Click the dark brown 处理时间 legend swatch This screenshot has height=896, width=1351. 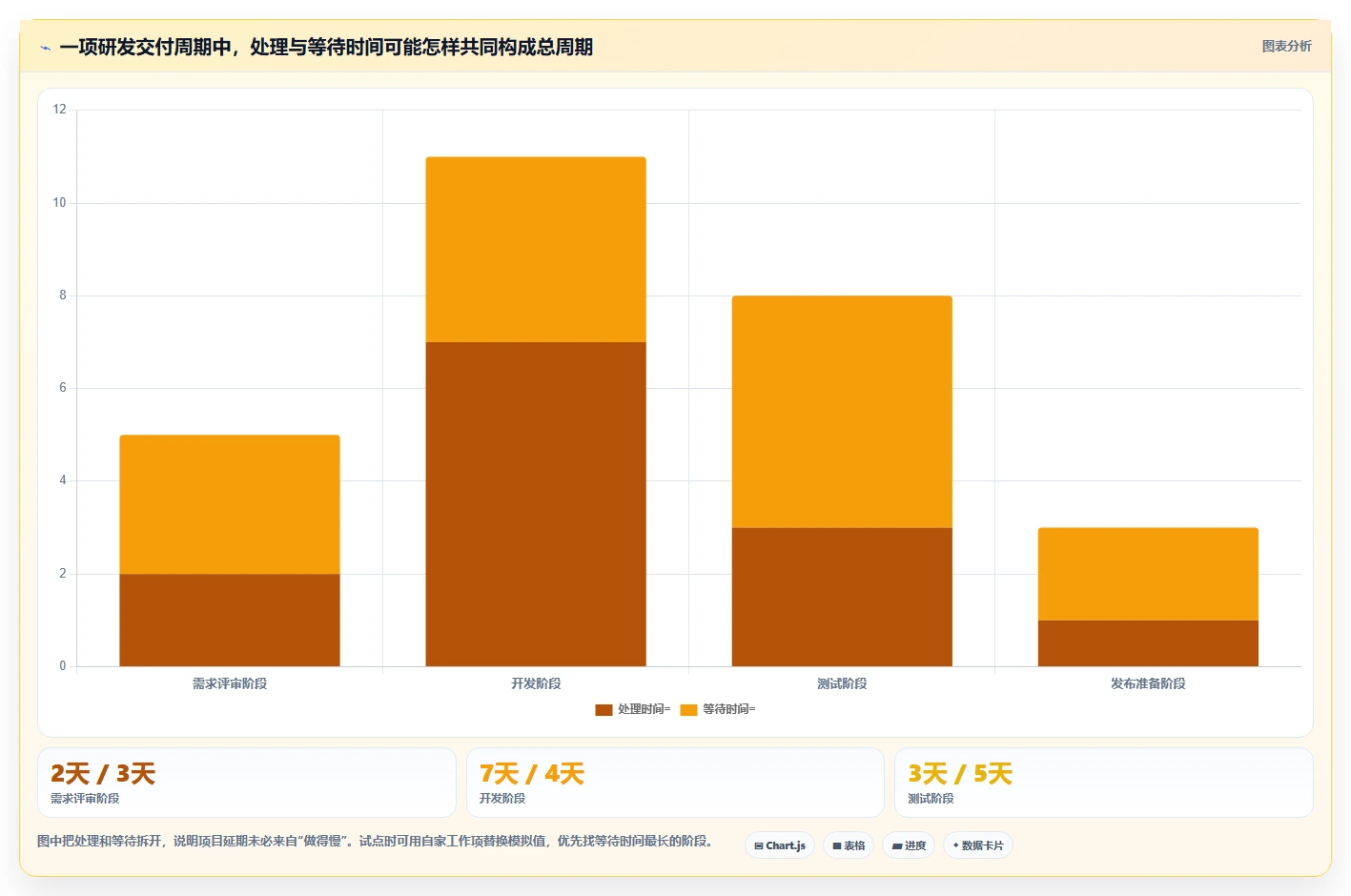pos(604,709)
